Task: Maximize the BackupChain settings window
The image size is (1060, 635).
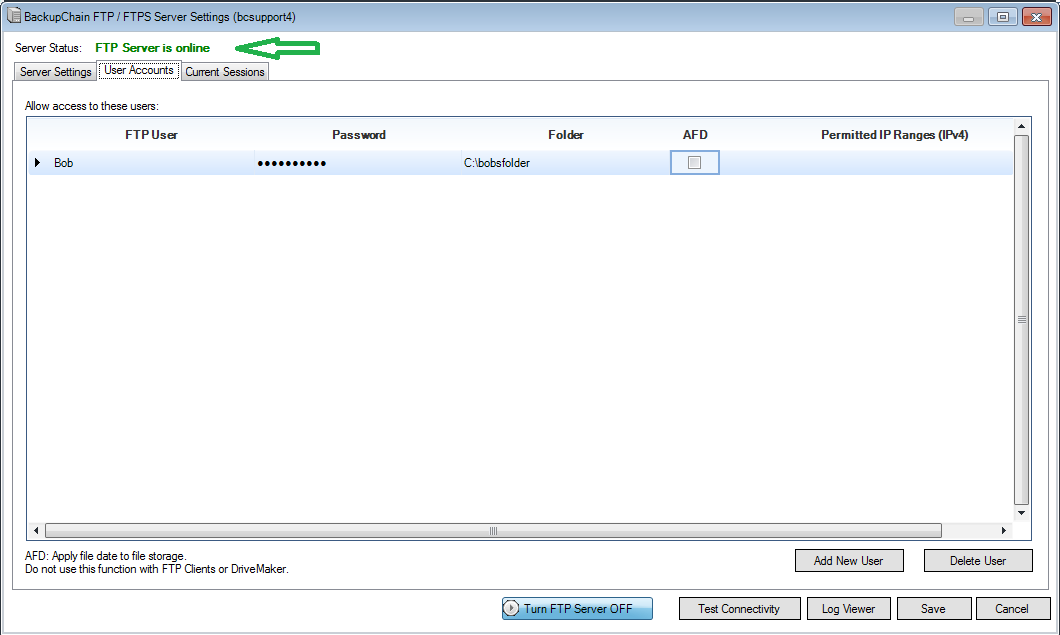Action: point(1003,17)
